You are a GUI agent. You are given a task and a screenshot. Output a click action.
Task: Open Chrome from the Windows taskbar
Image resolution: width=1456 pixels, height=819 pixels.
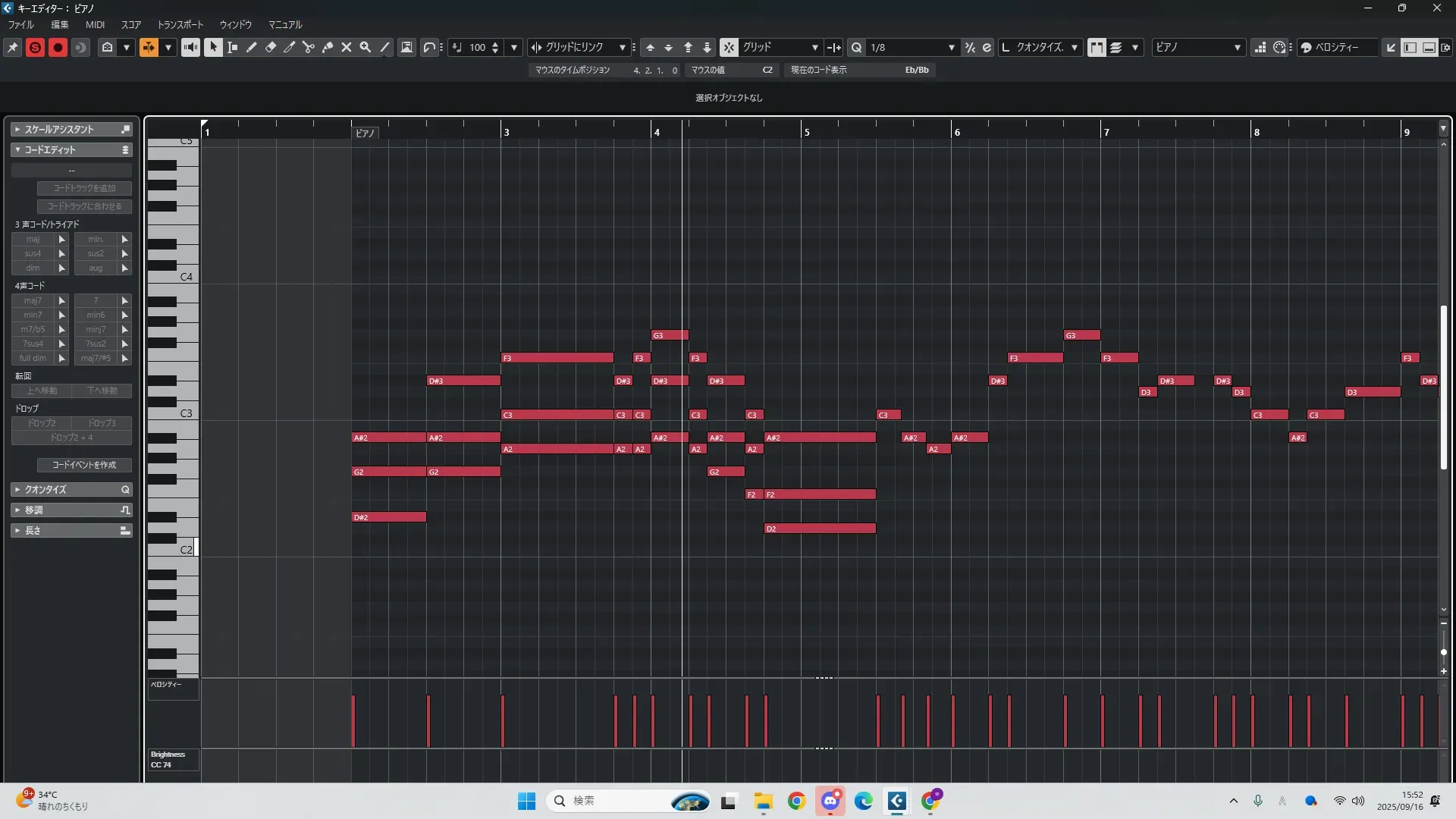(796, 801)
